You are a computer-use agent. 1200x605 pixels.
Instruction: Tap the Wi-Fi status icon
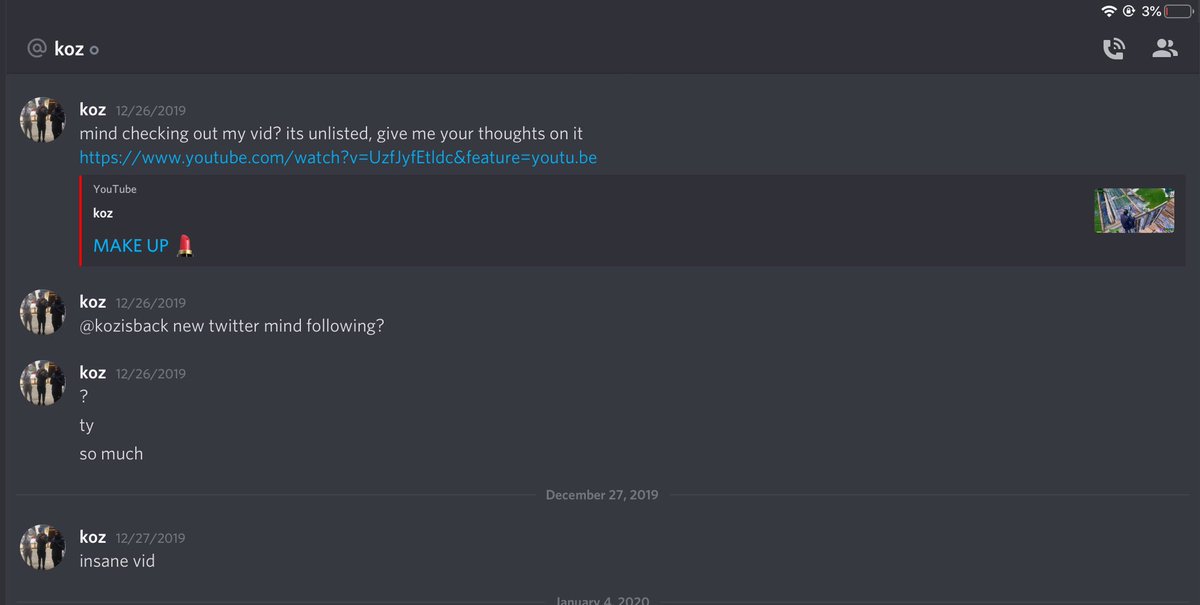coord(1108,11)
